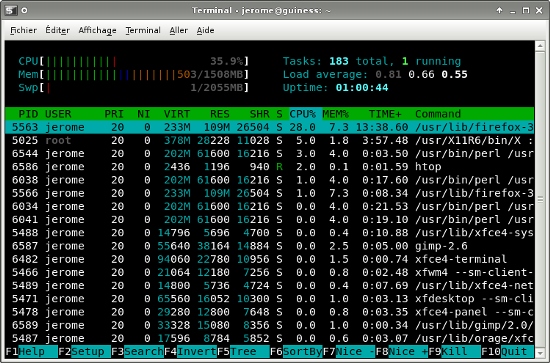Viewport: 550px width, 363px height.
Task: Click the F1 Help function button
Action: coord(32,351)
